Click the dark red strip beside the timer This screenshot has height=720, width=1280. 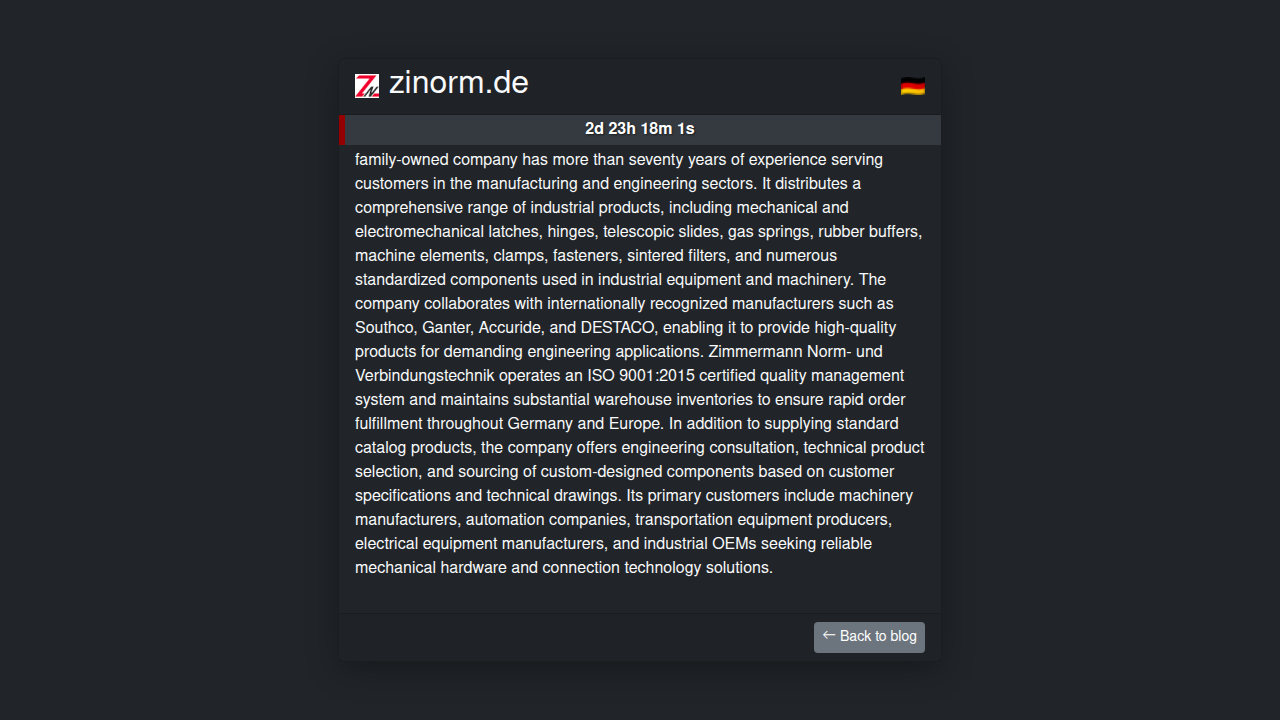coord(343,130)
